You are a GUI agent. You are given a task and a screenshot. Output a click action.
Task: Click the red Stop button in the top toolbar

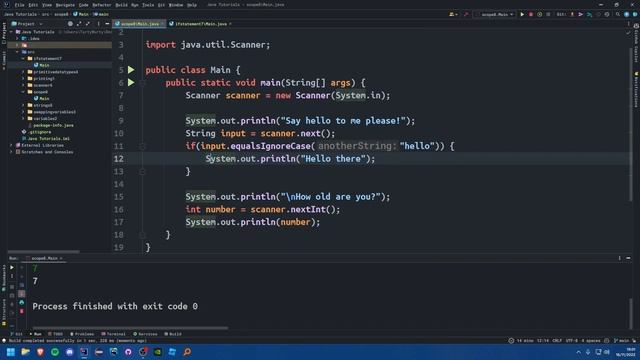tap(531, 14)
